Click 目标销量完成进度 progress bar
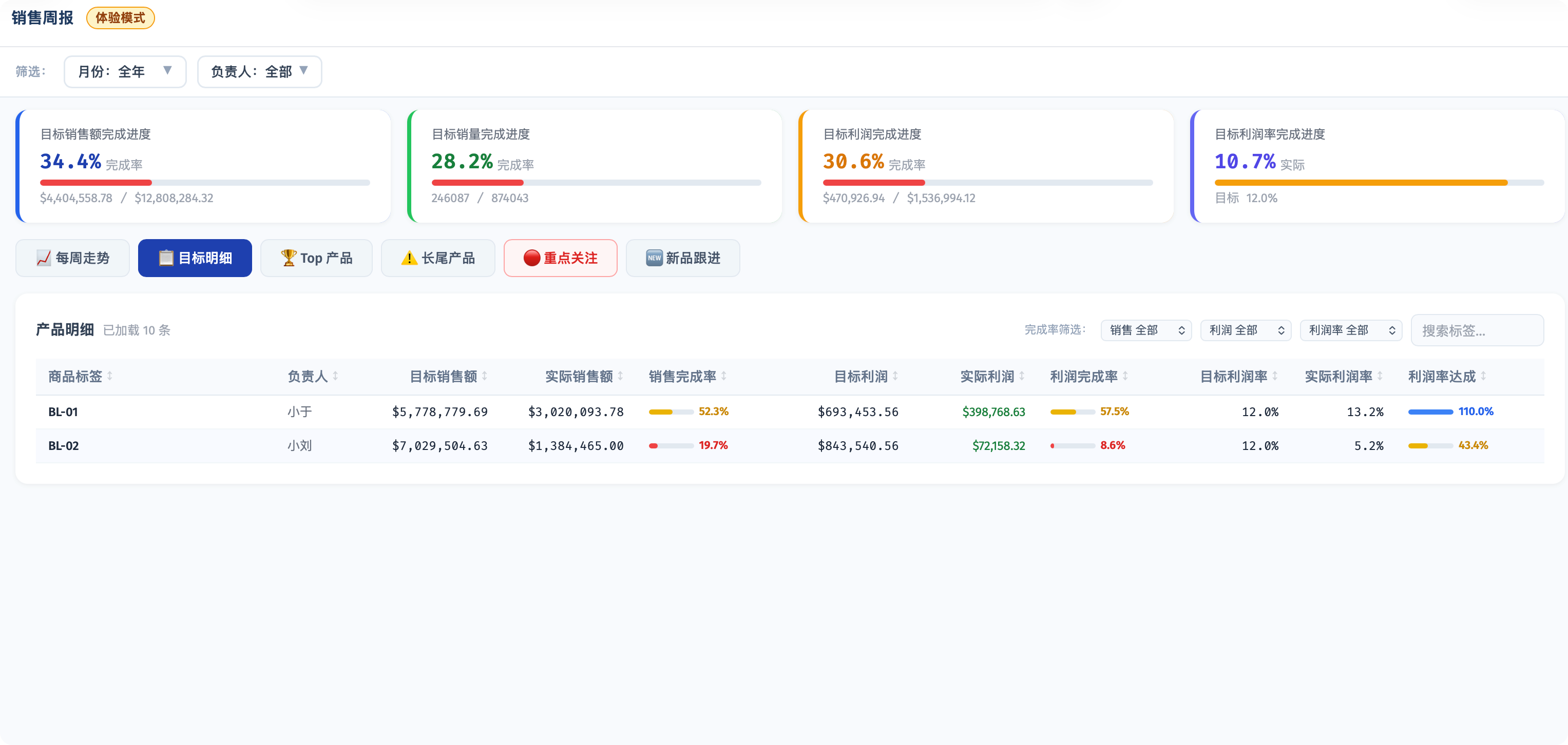Viewport: 1568px width, 745px height. pos(596,183)
